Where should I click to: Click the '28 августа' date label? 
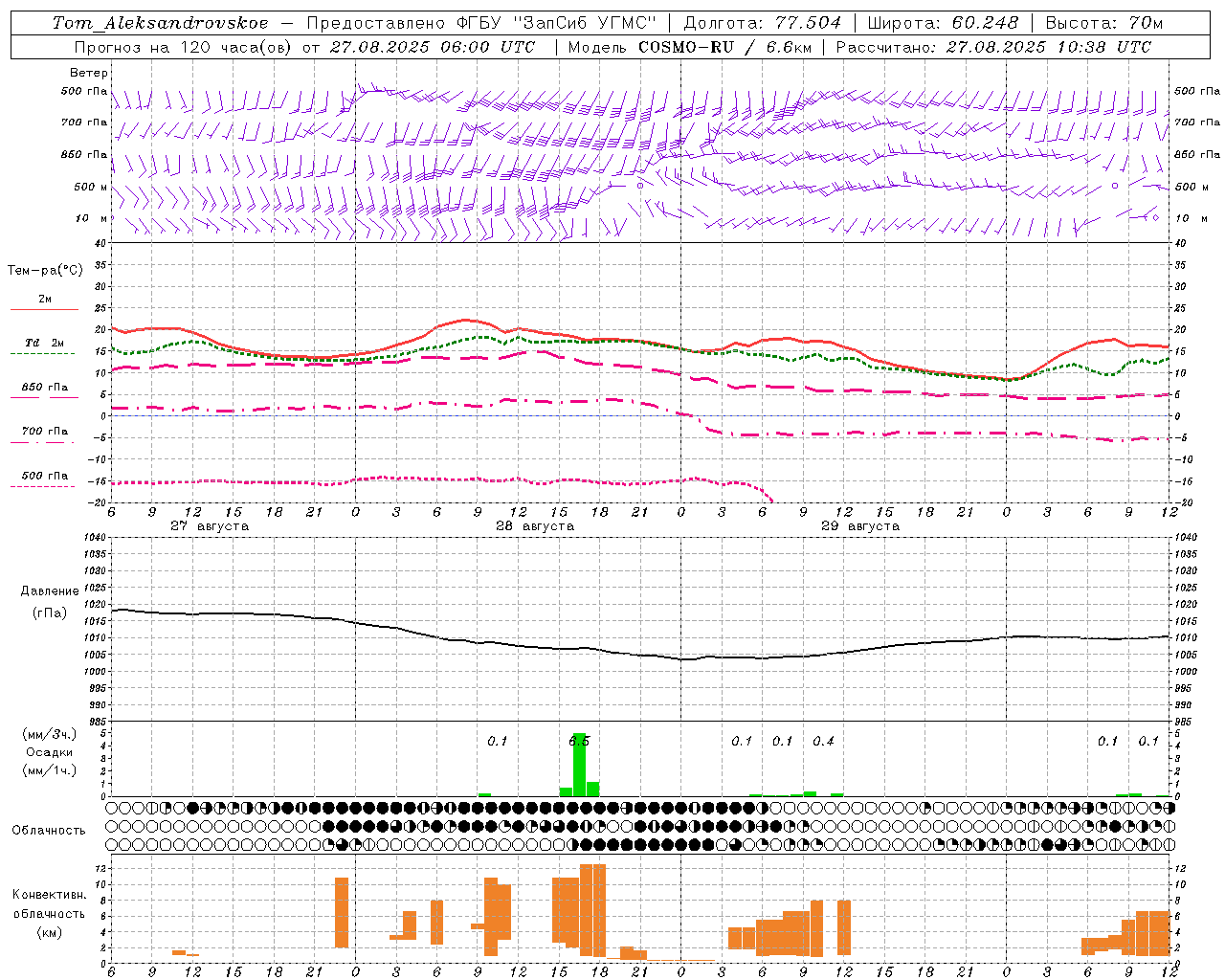point(535,526)
